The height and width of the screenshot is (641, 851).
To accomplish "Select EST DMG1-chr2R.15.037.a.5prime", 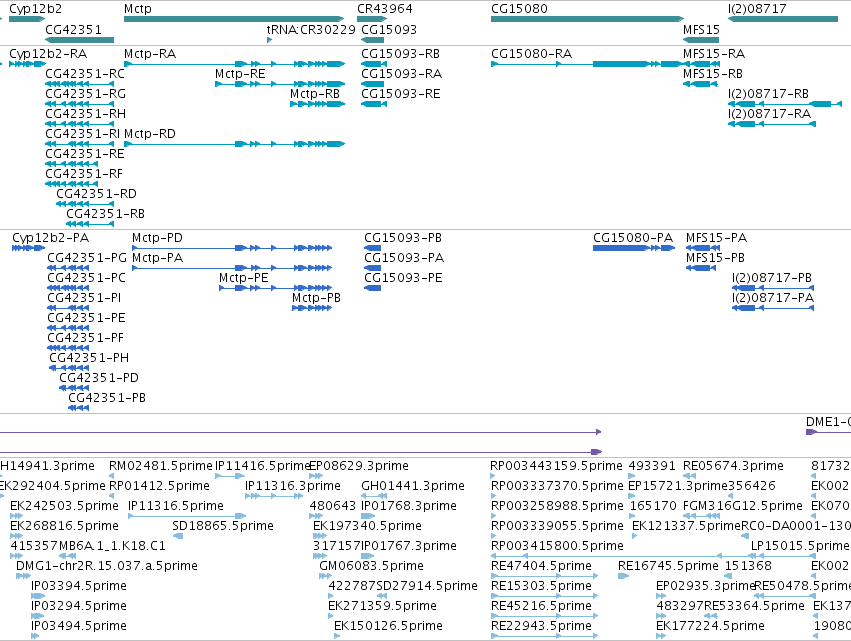I will [x=107, y=566].
